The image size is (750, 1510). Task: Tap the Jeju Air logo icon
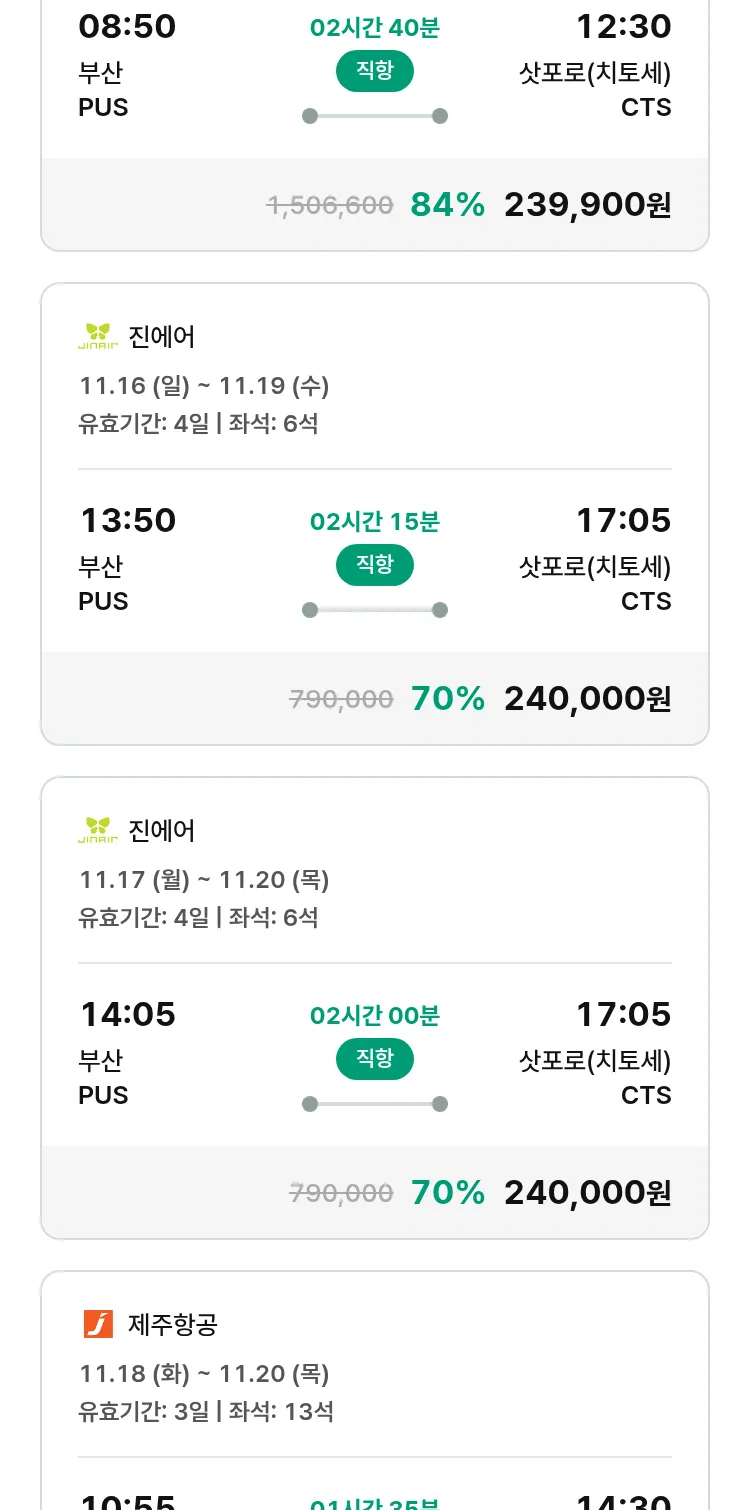[x=98, y=1325]
